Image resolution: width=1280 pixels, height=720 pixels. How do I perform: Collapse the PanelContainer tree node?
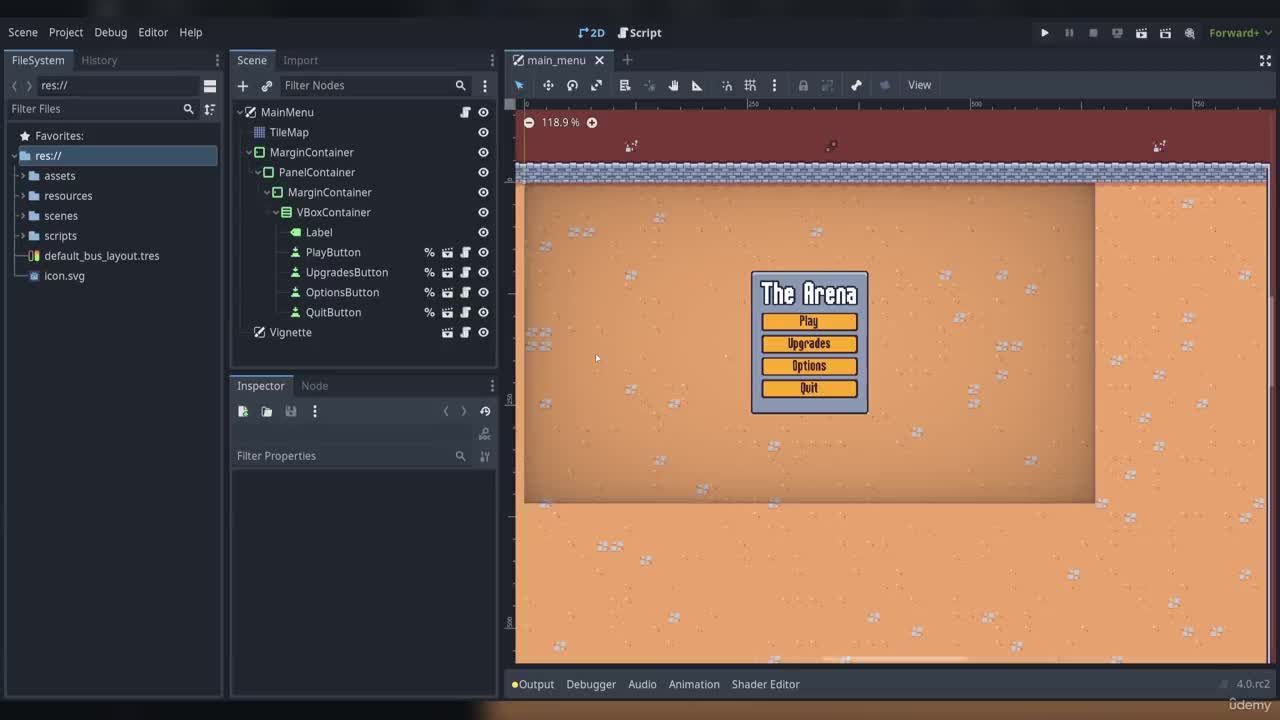coord(257,172)
